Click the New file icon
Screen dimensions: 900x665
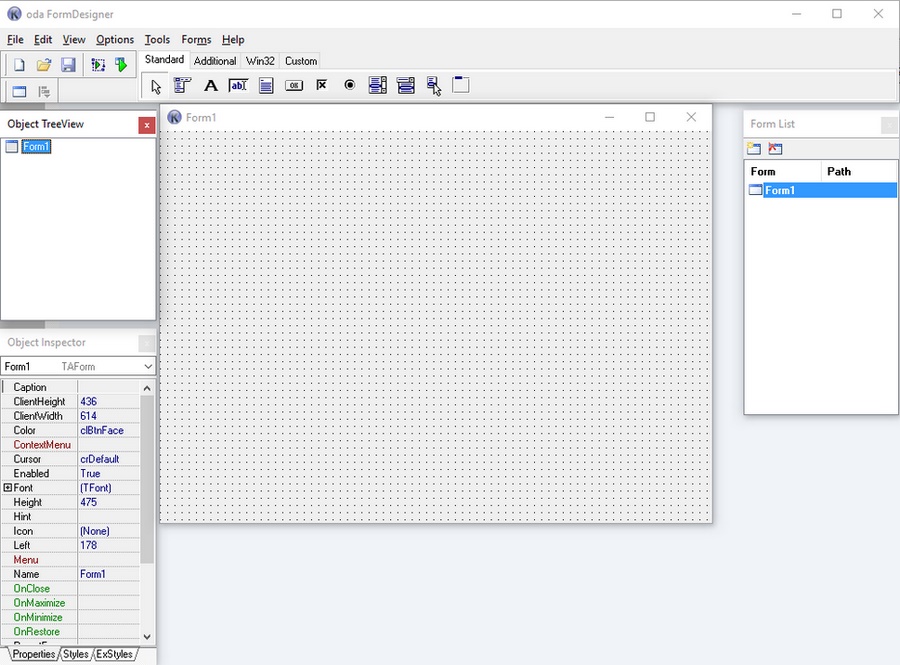[x=19, y=65]
